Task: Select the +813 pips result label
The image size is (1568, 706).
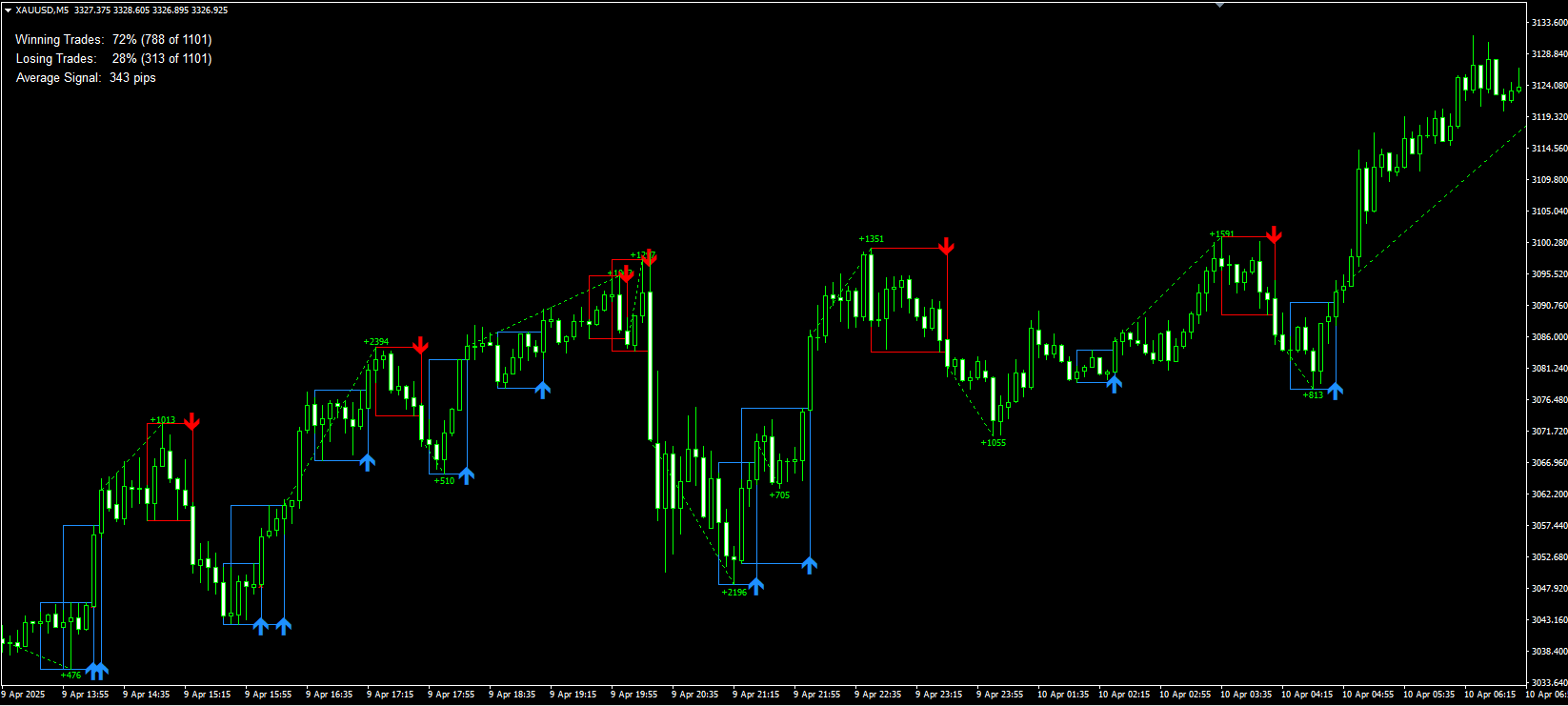Action: click(1313, 395)
